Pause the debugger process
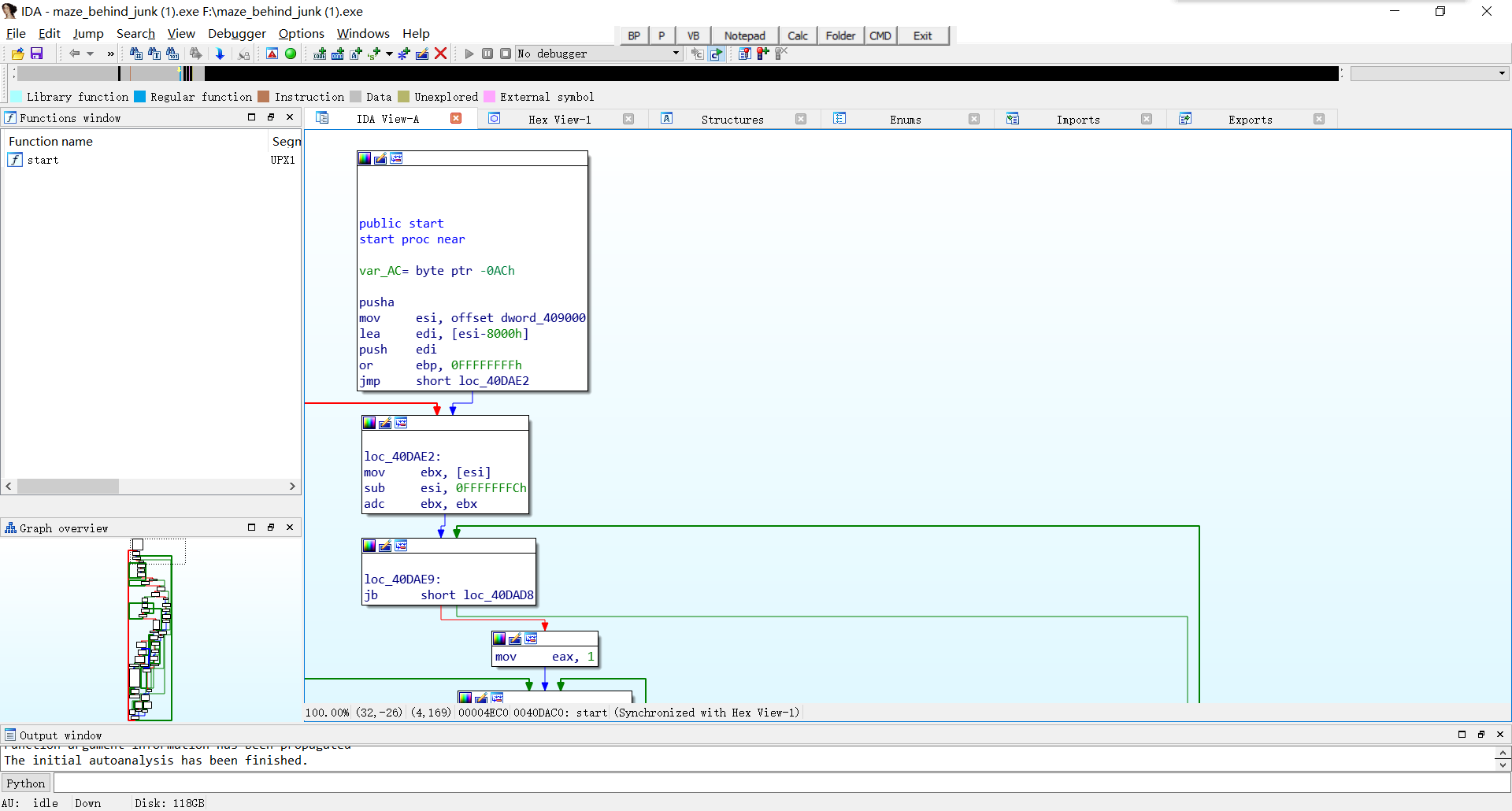The width and height of the screenshot is (1512, 811). [x=487, y=54]
